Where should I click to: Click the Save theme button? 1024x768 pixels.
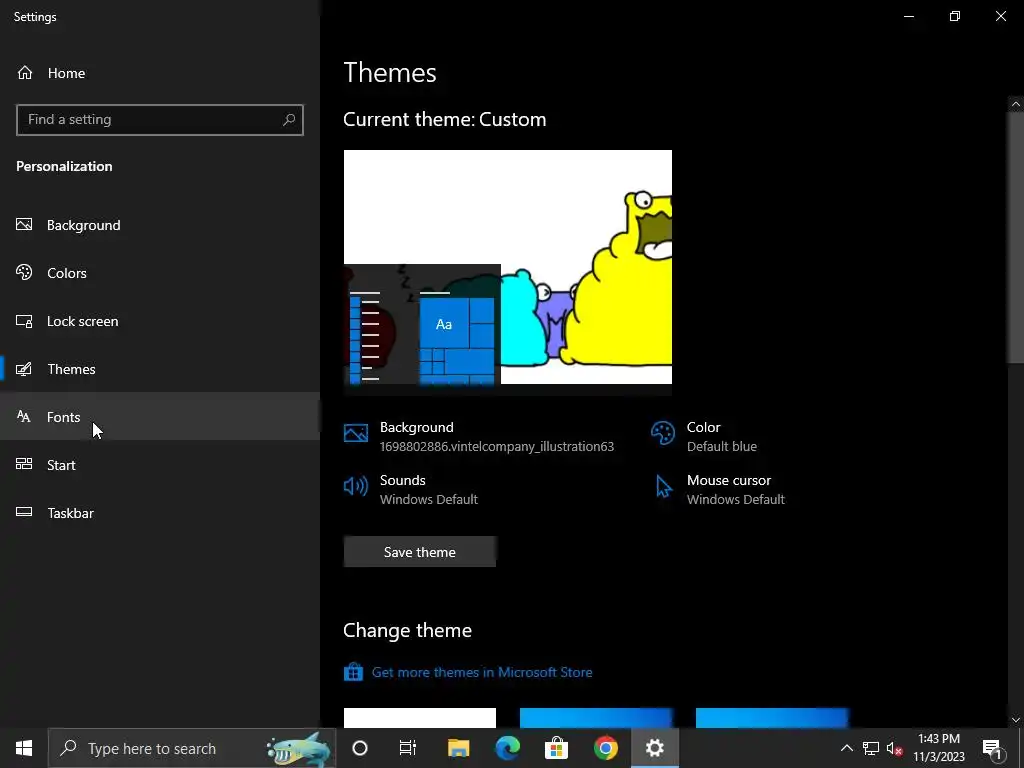tap(420, 552)
